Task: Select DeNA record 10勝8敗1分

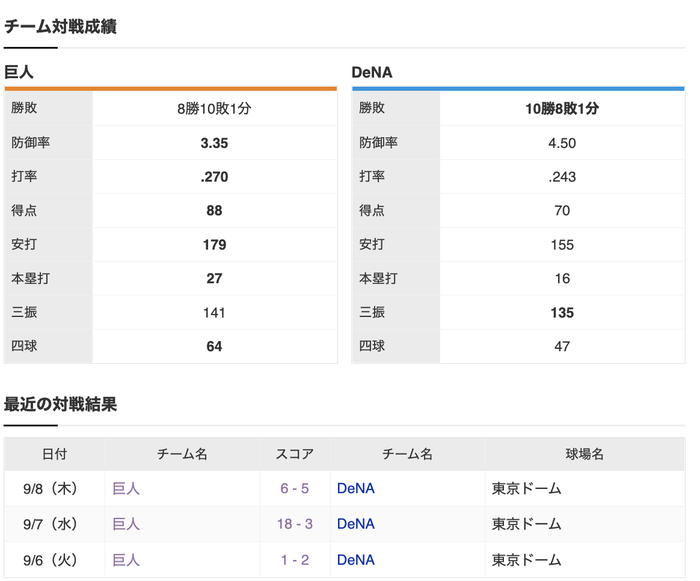Action: pos(562,108)
